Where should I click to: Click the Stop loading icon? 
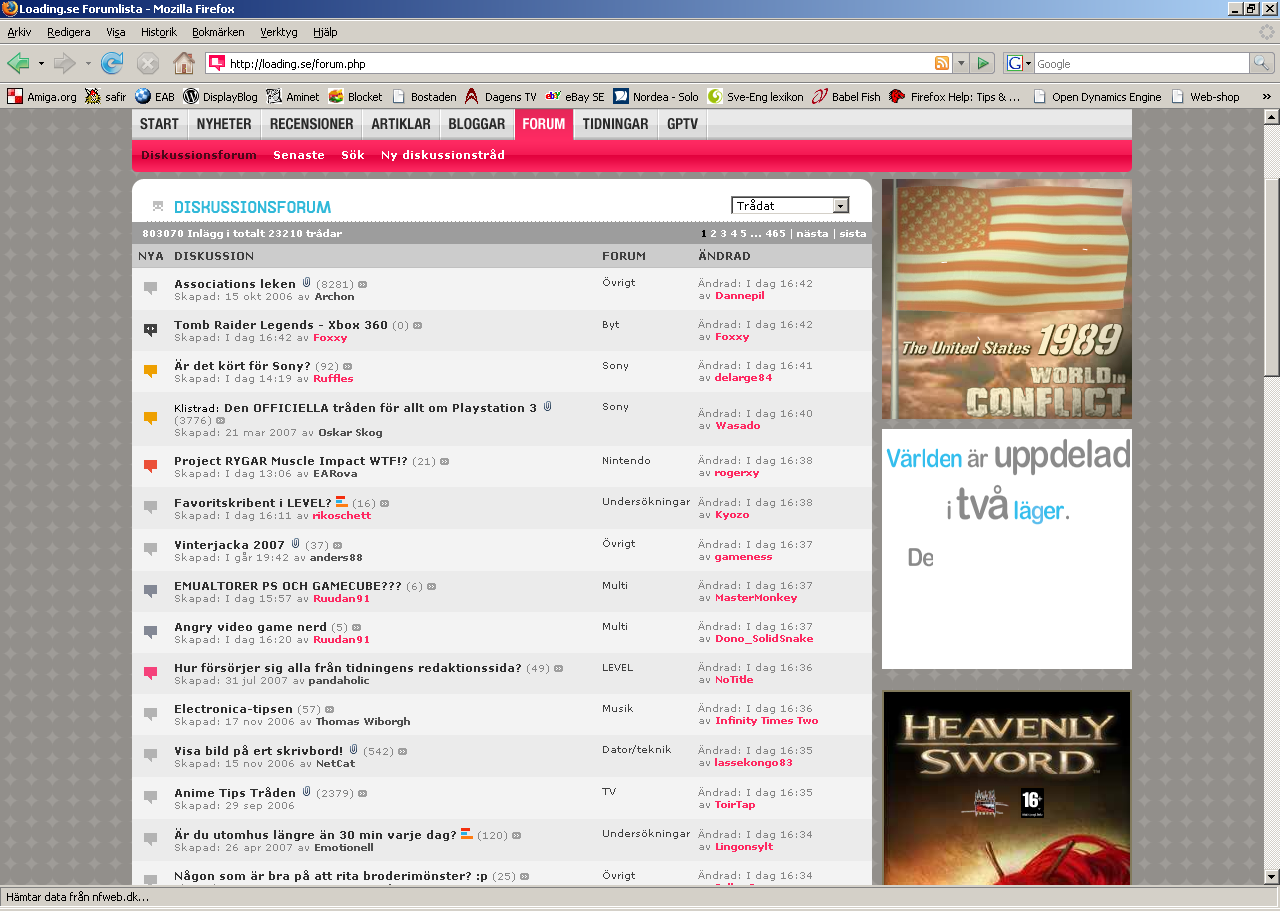[148, 63]
